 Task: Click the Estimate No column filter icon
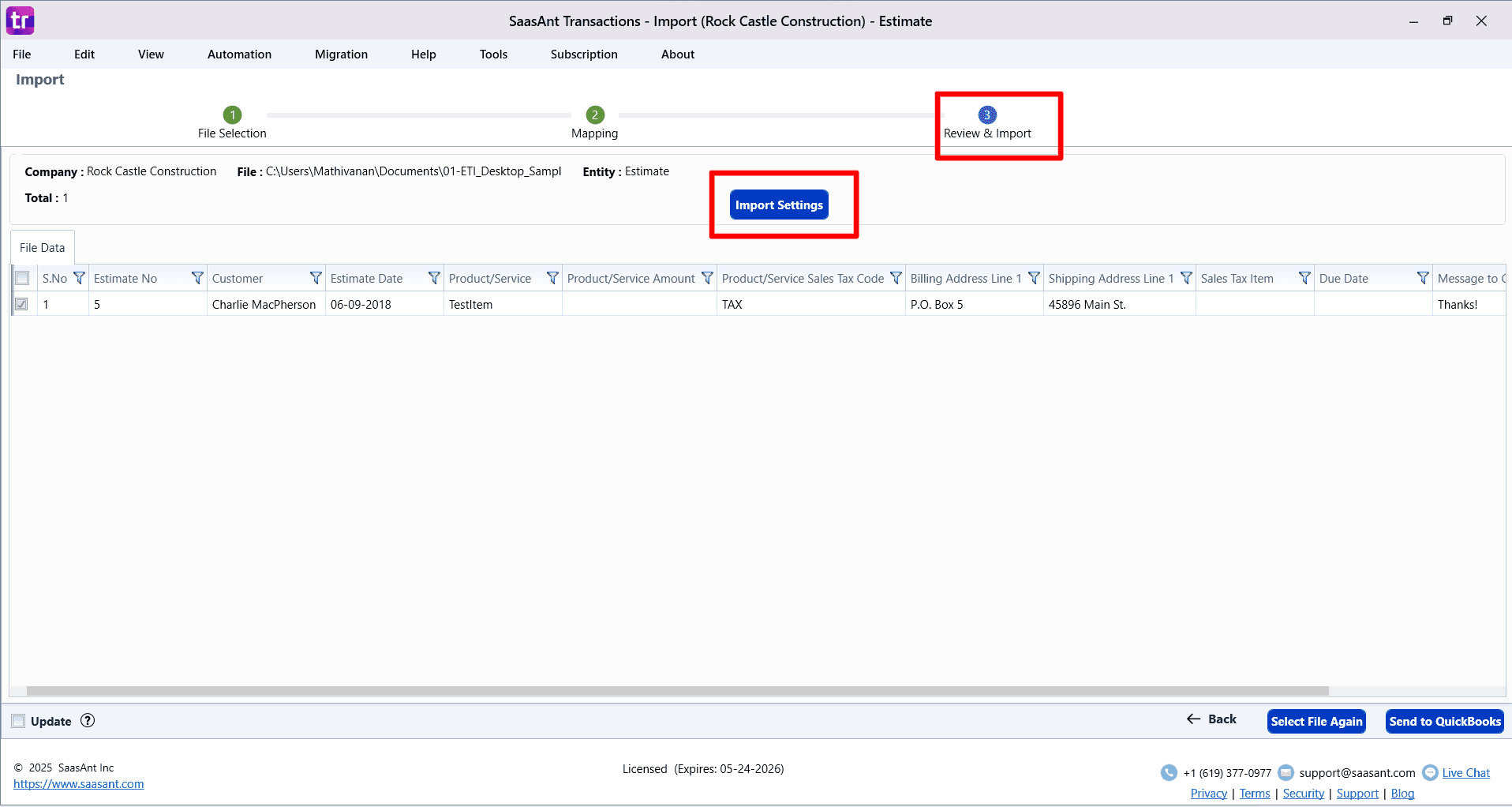(x=196, y=278)
